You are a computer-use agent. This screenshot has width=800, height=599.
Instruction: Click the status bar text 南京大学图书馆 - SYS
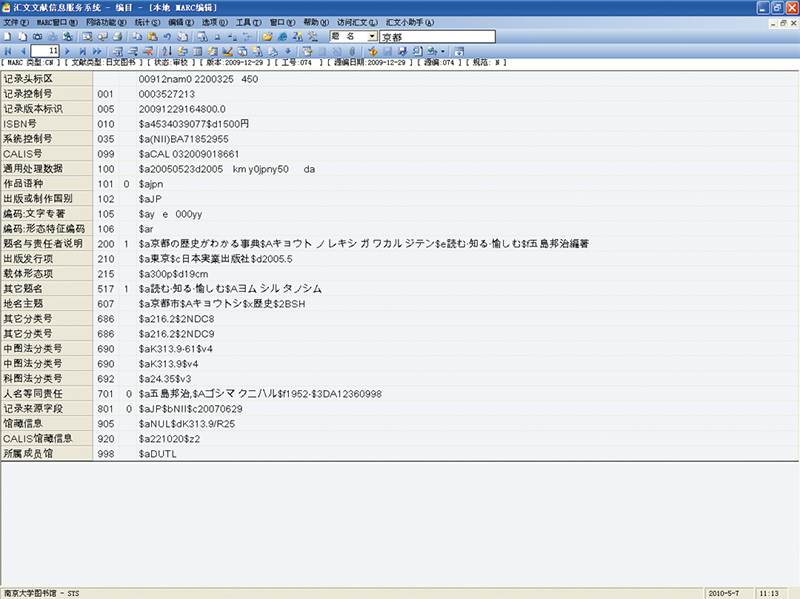click(42, 593)
